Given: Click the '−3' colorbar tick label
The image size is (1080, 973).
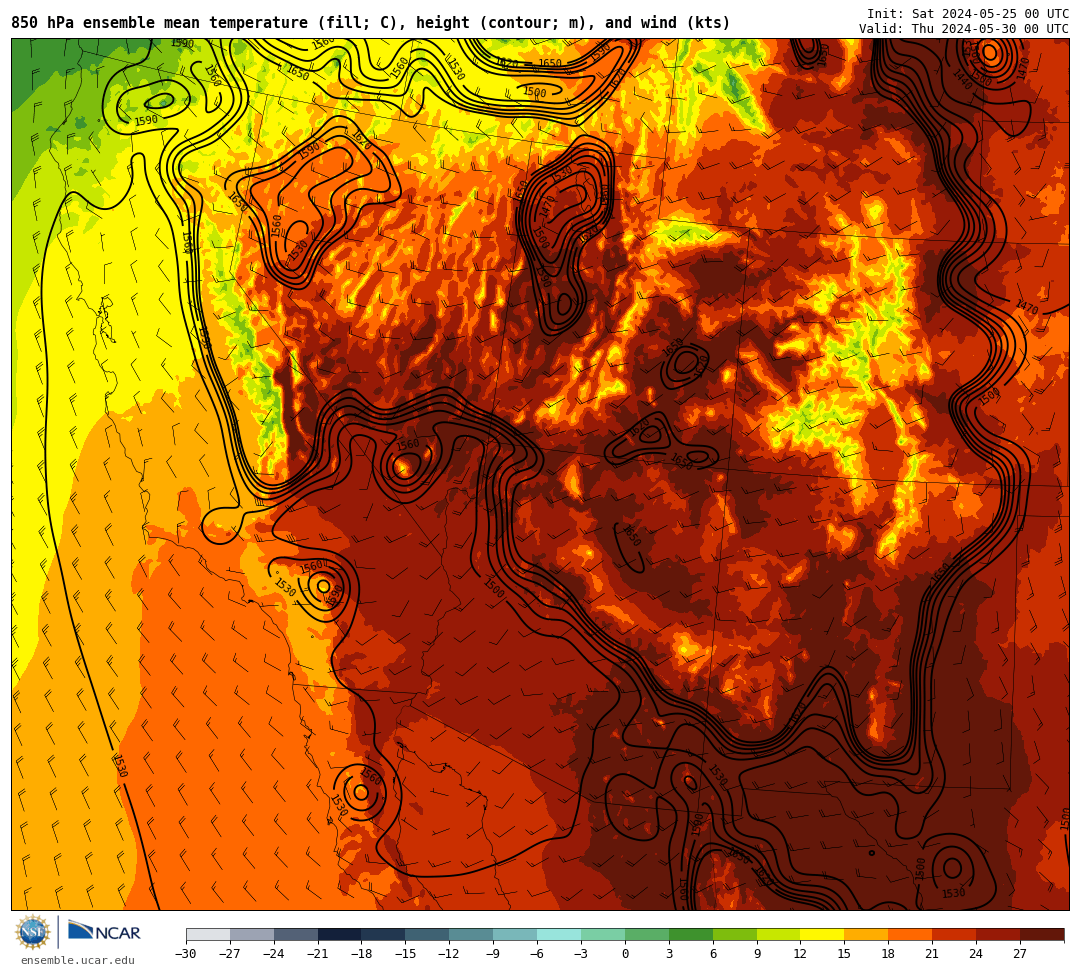Looking at the screenshot, I should click(x=581, y=954).
